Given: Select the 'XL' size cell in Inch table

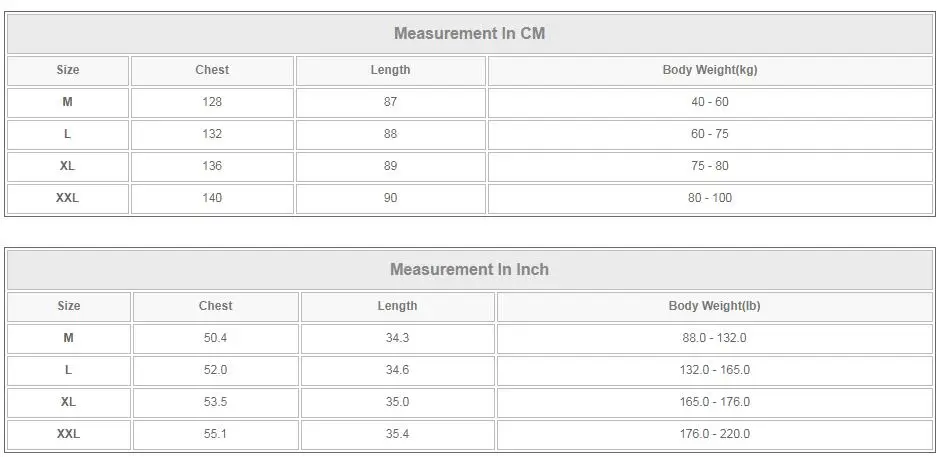Looking at the screenshot, I should tap(68, 402).
